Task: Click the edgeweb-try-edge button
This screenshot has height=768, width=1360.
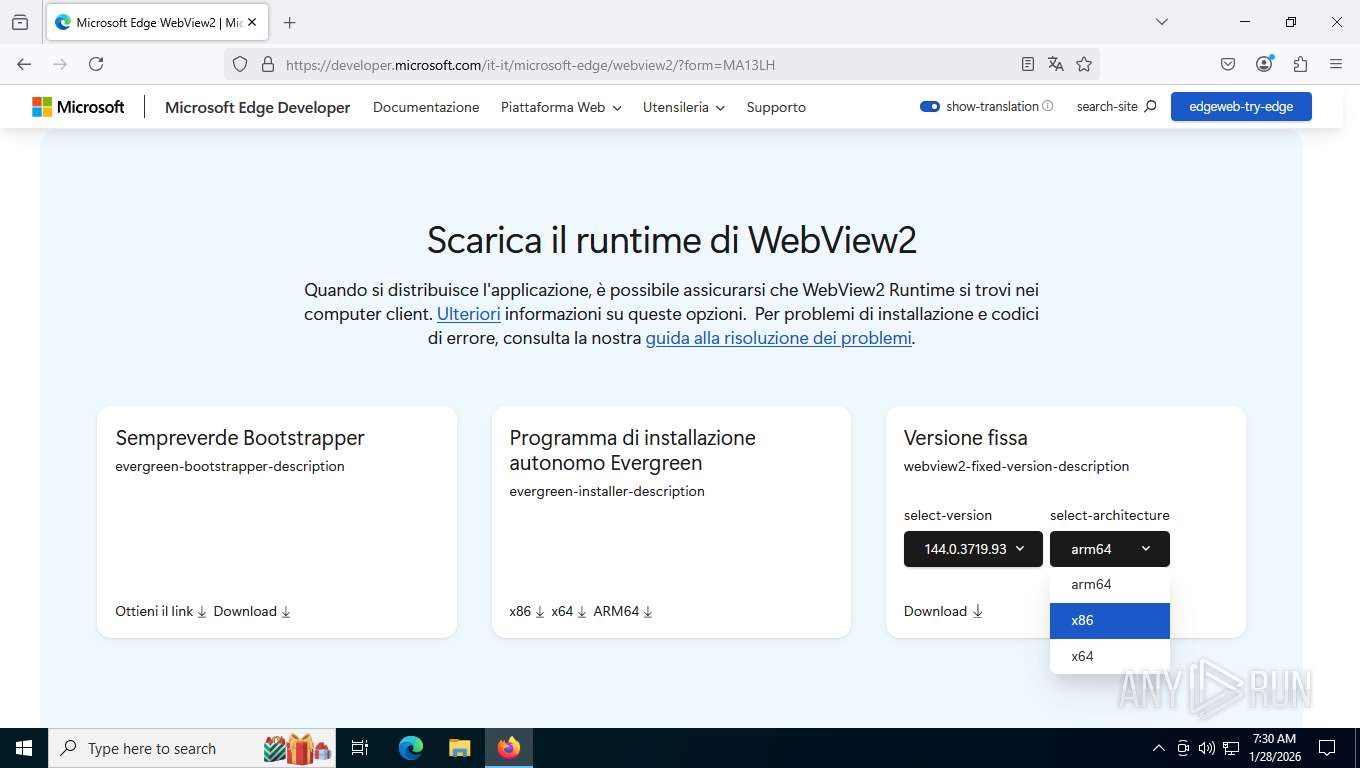Action: pyautogui.click(x=1241, y=107)
